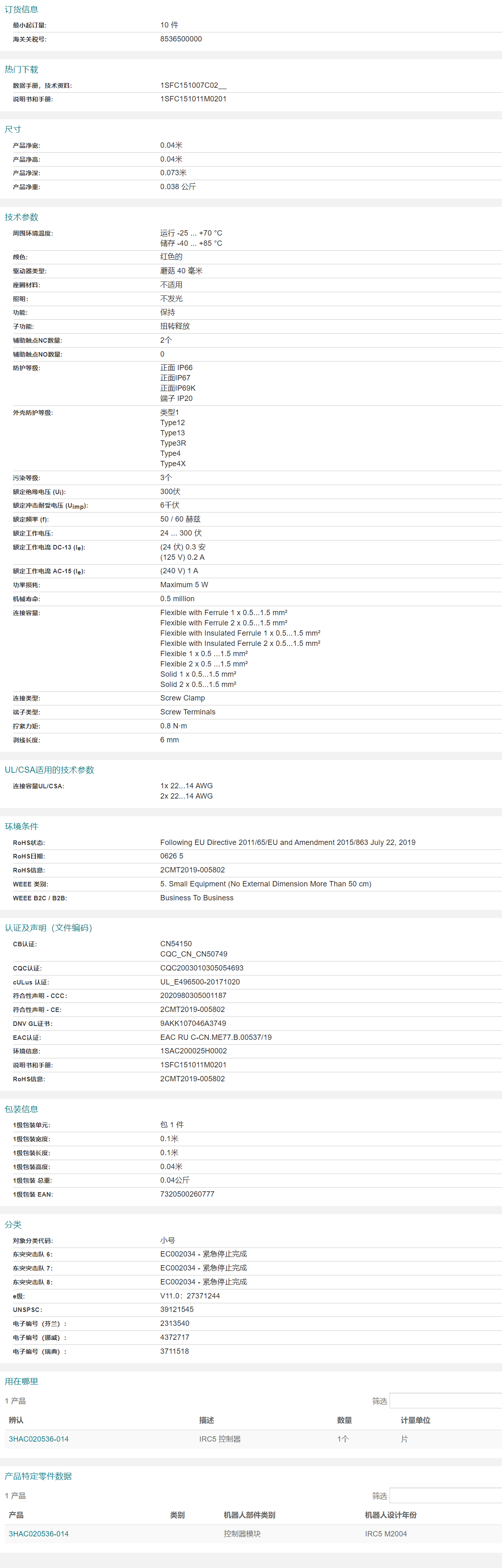
Task: Click the Sweden electrical number 3711518
Action: tap(174, 1351)
